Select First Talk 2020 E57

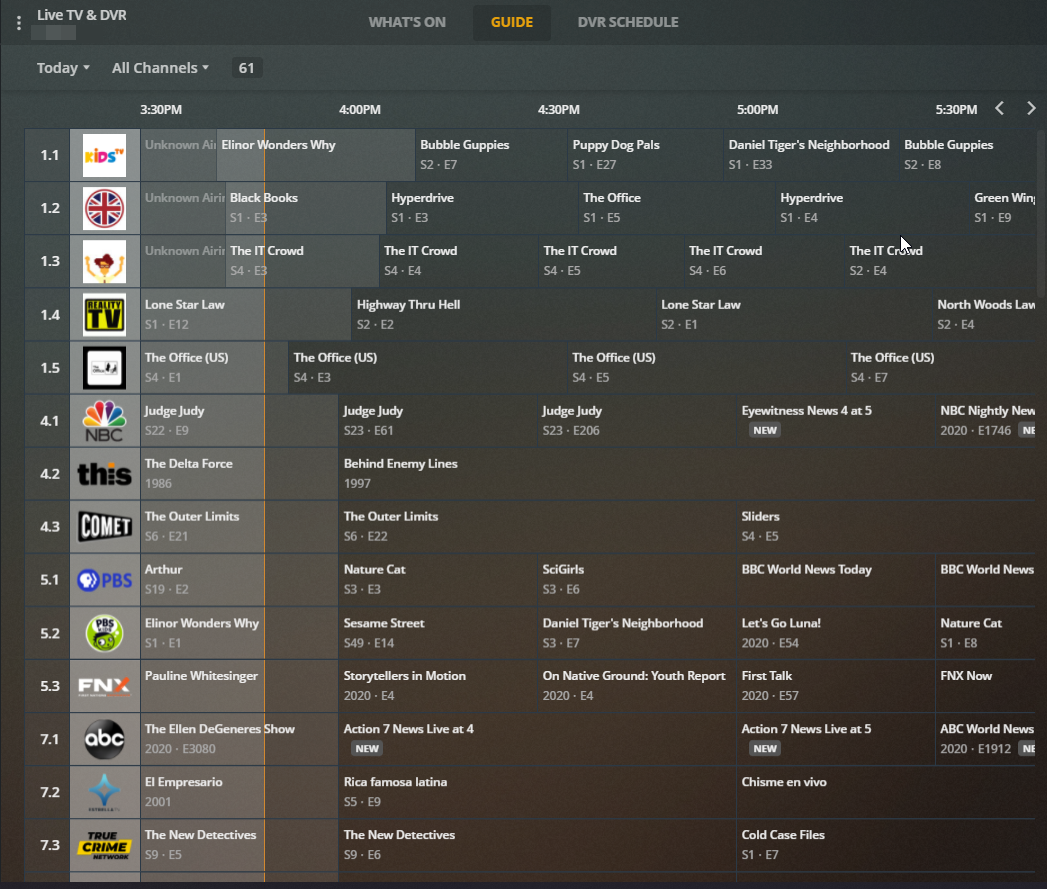(836, 685)
